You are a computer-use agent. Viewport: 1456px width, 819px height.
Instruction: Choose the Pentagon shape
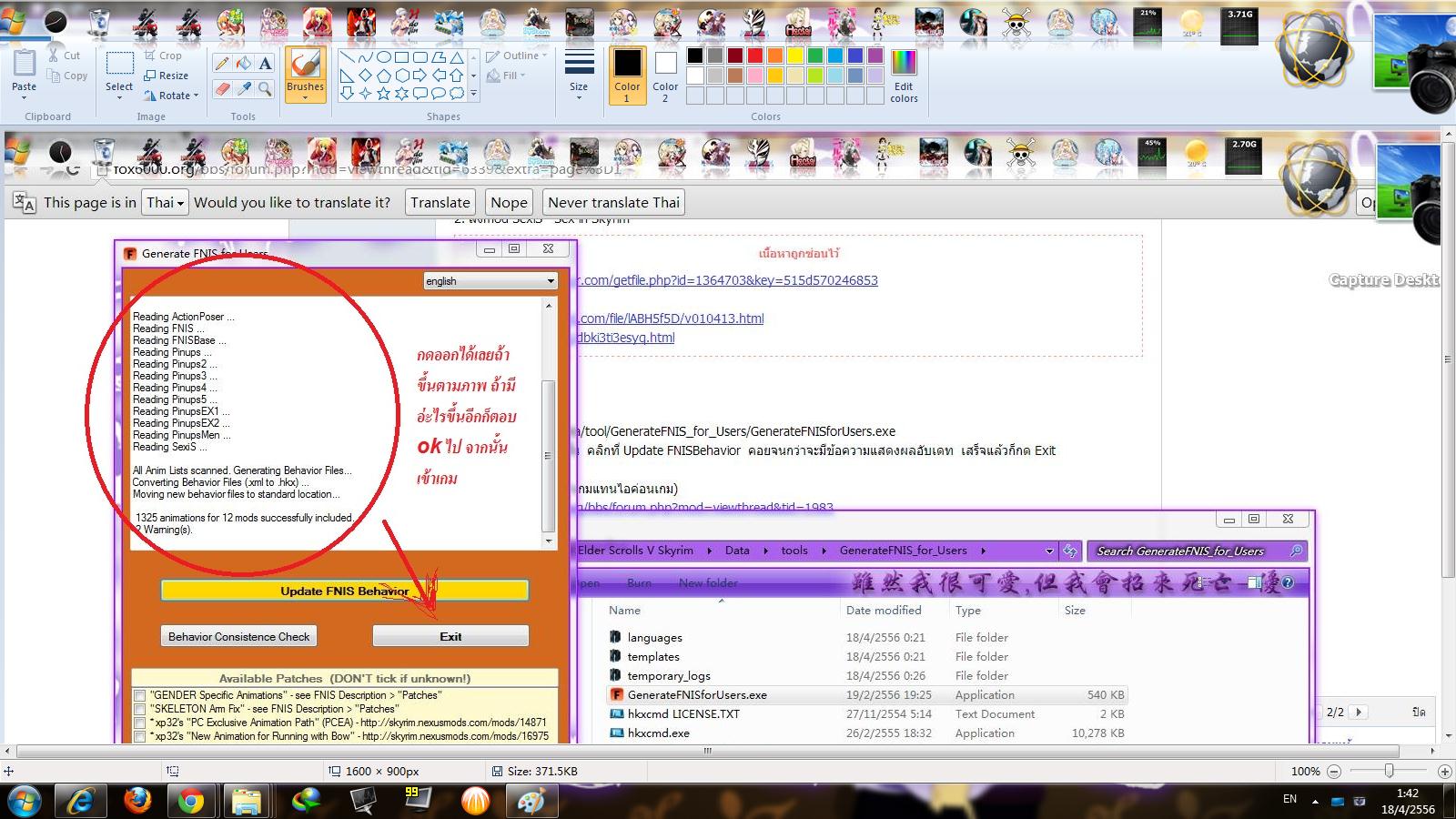click(x=383, y=75)
